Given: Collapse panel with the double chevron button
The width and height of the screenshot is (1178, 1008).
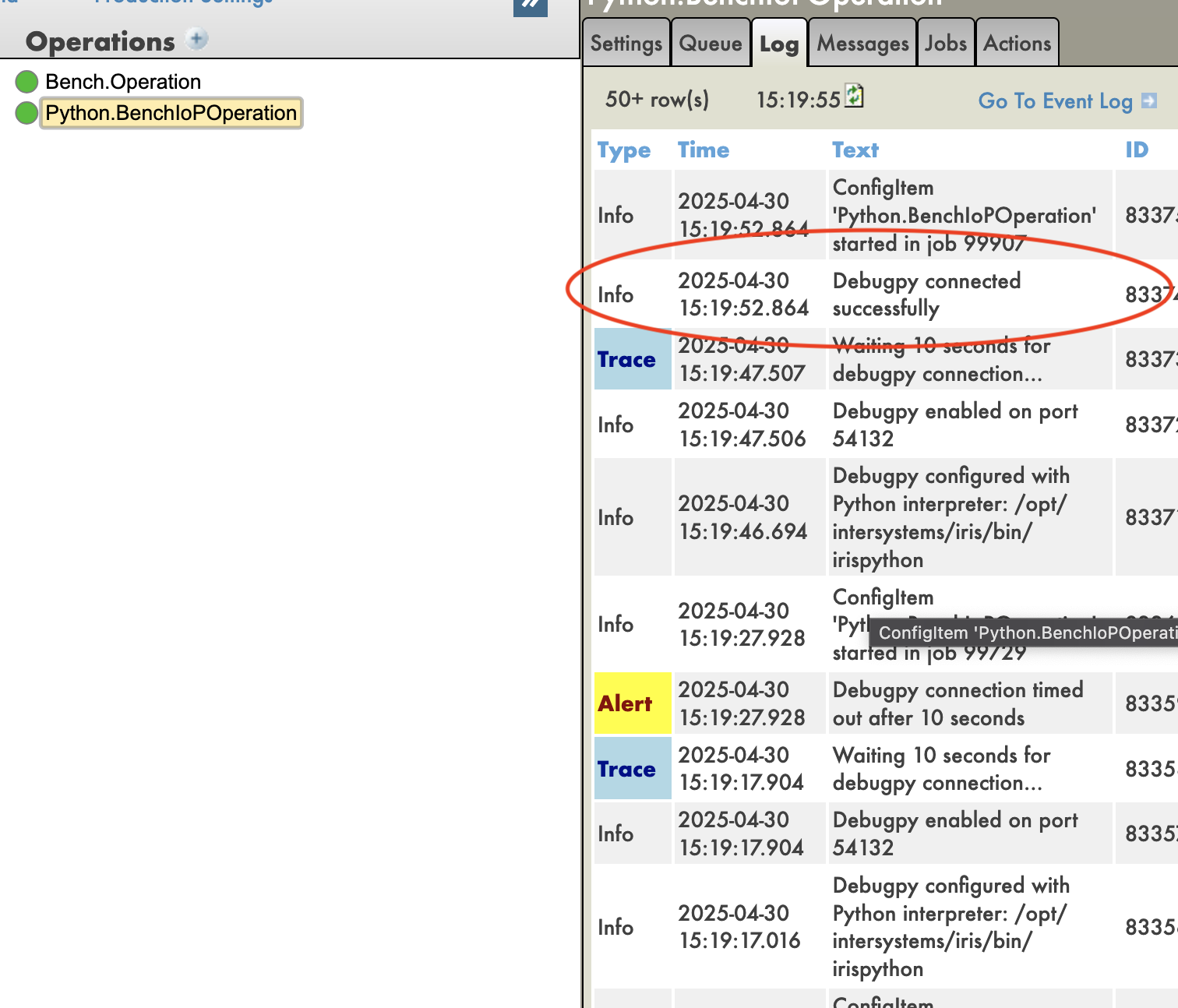Looking at the screenshot, I should tap(531, 6).
